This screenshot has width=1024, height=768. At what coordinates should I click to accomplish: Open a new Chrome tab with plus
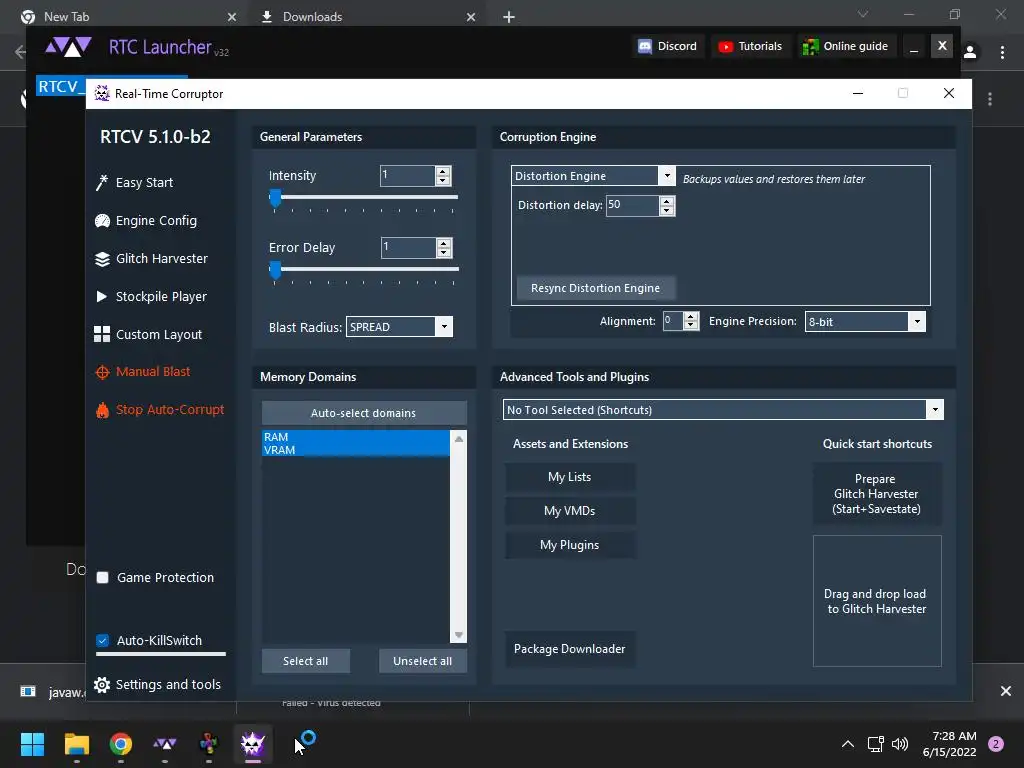[x=509, y=17]
